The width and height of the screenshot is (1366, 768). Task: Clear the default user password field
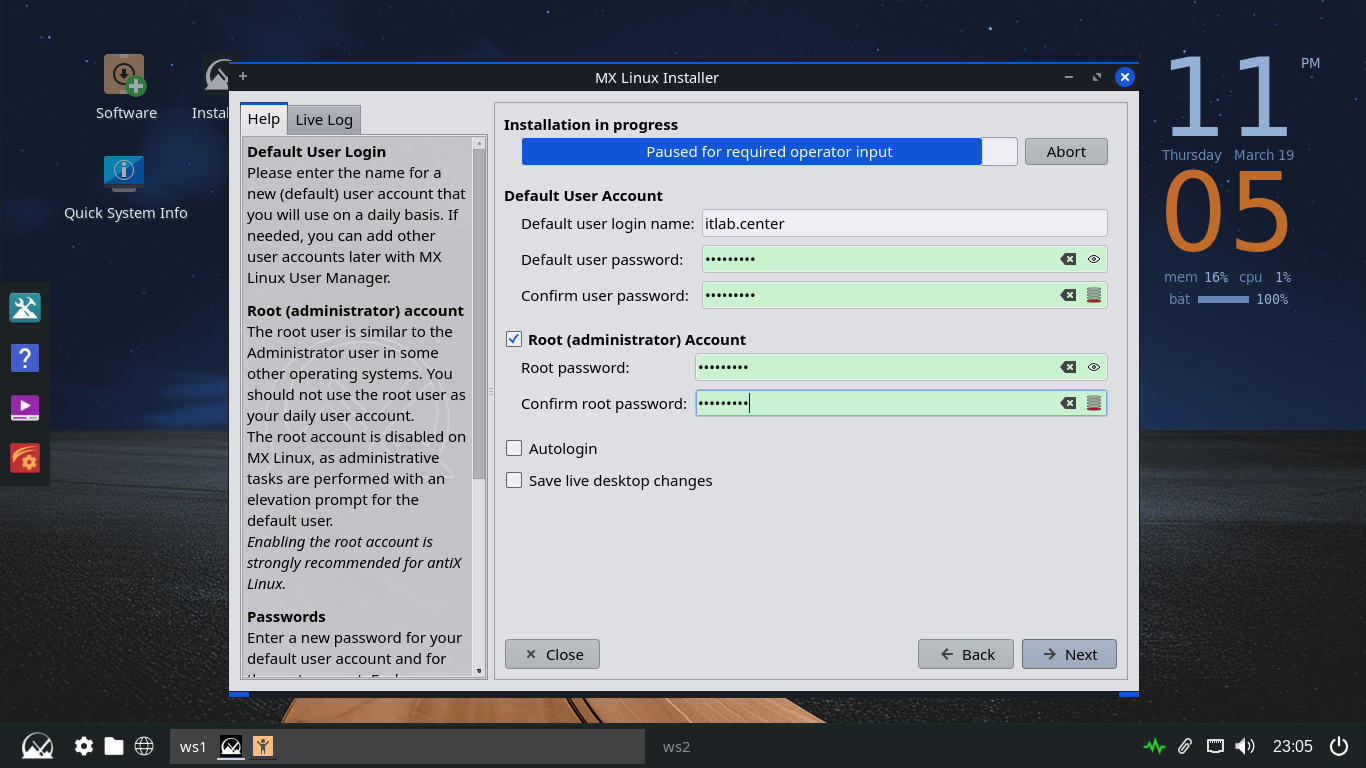pos(1068,259)
